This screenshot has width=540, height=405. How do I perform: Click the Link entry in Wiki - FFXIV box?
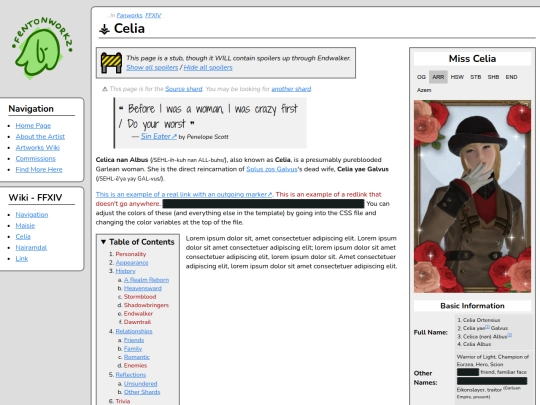22,259
